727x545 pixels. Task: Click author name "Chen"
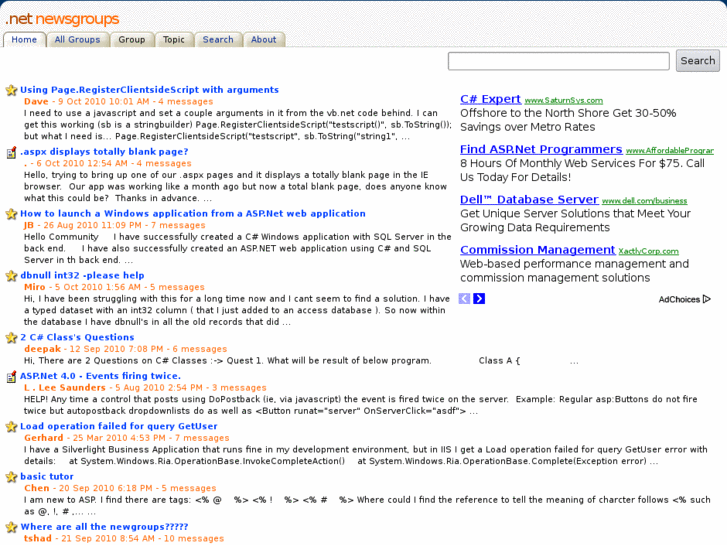pyautogui.click(x=37, y=488)
